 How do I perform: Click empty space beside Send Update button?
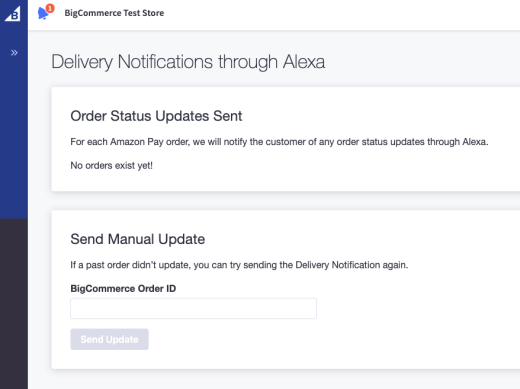coord(300,339)
